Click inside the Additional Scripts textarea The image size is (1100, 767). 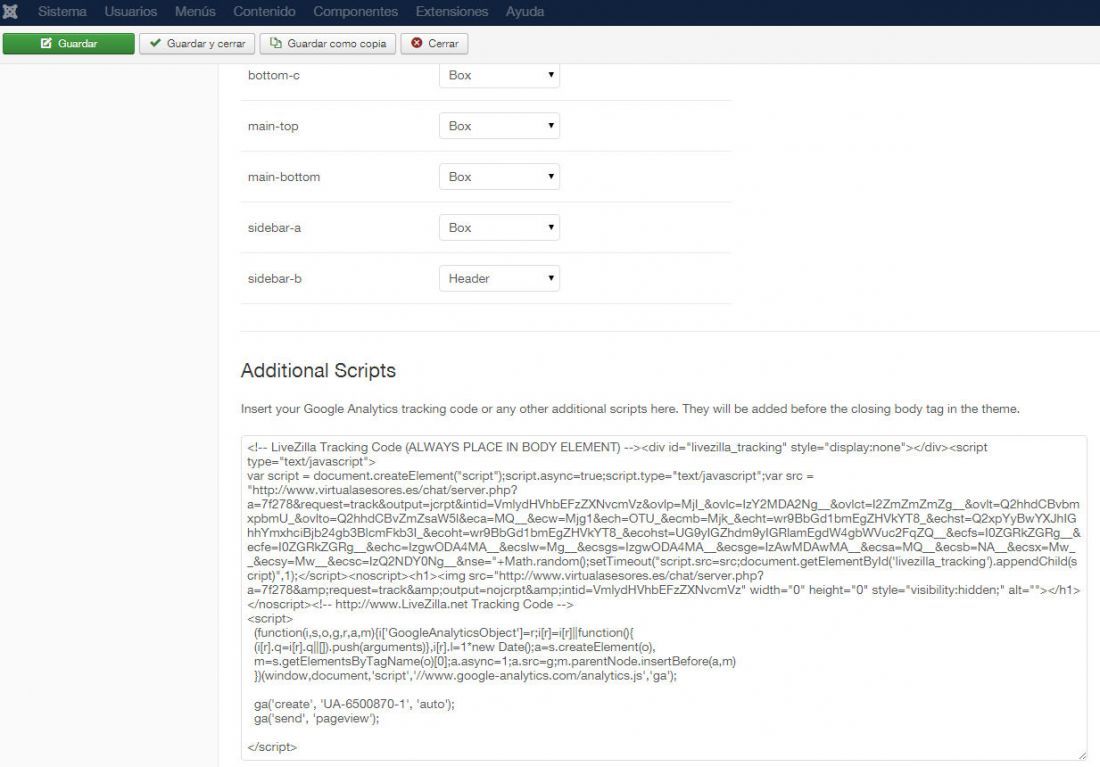point(664,597)
